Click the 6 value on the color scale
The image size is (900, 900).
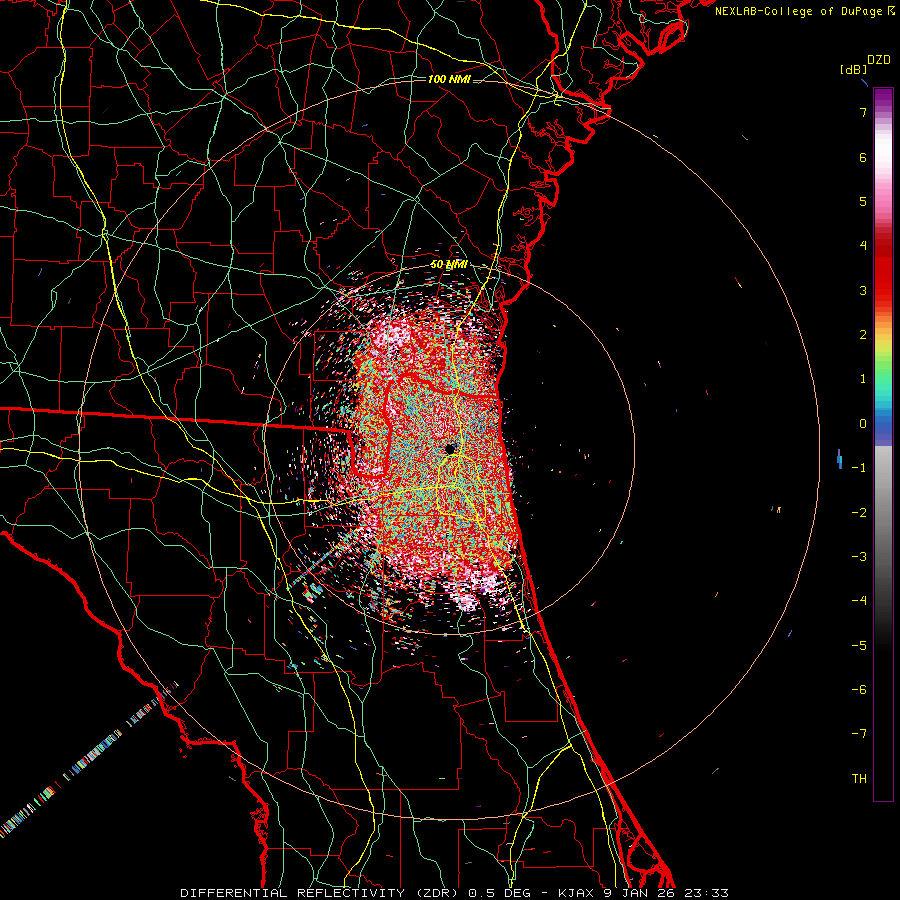click(x=863, y=157)
